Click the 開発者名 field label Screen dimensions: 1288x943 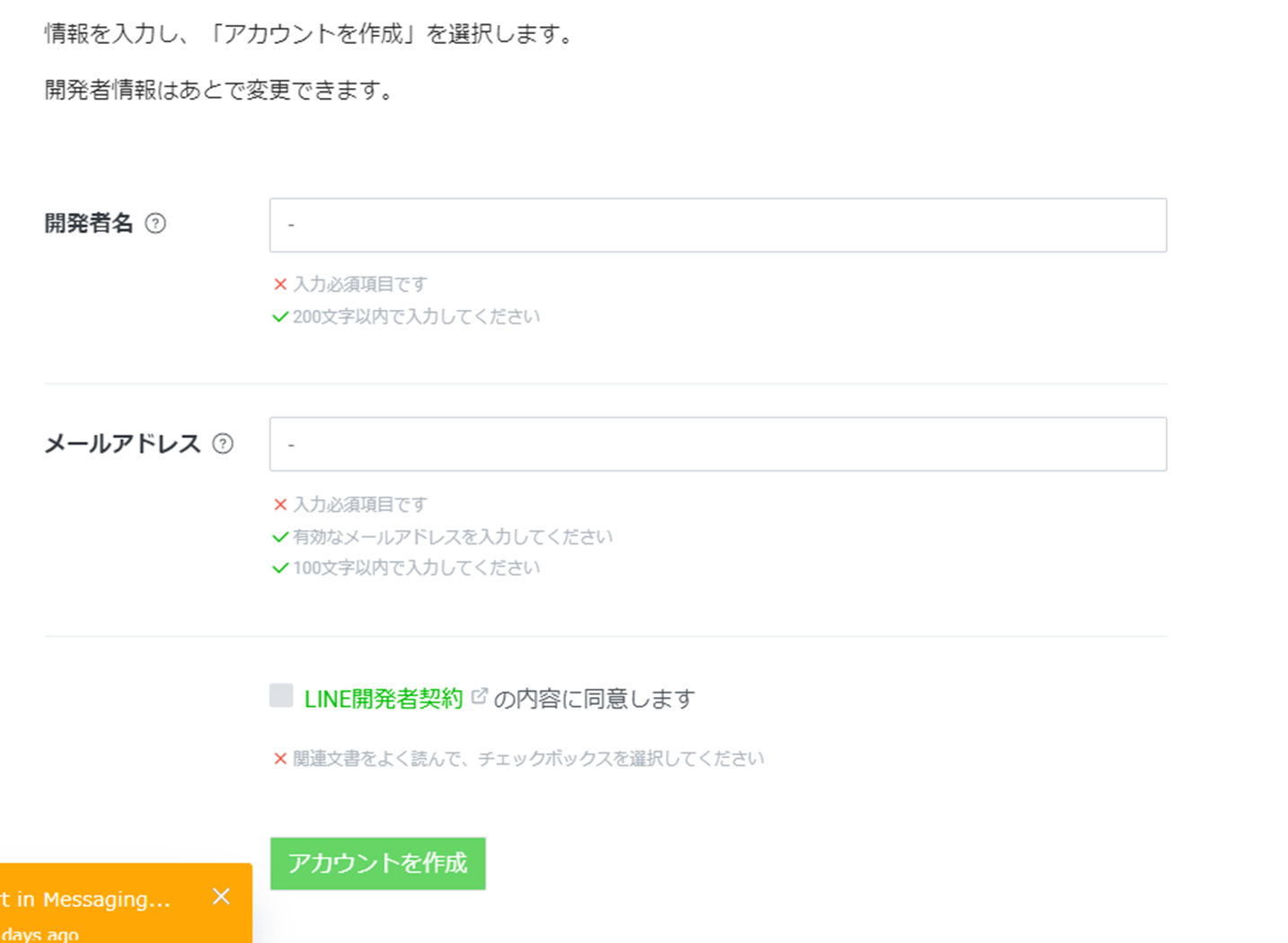[89, 224]
